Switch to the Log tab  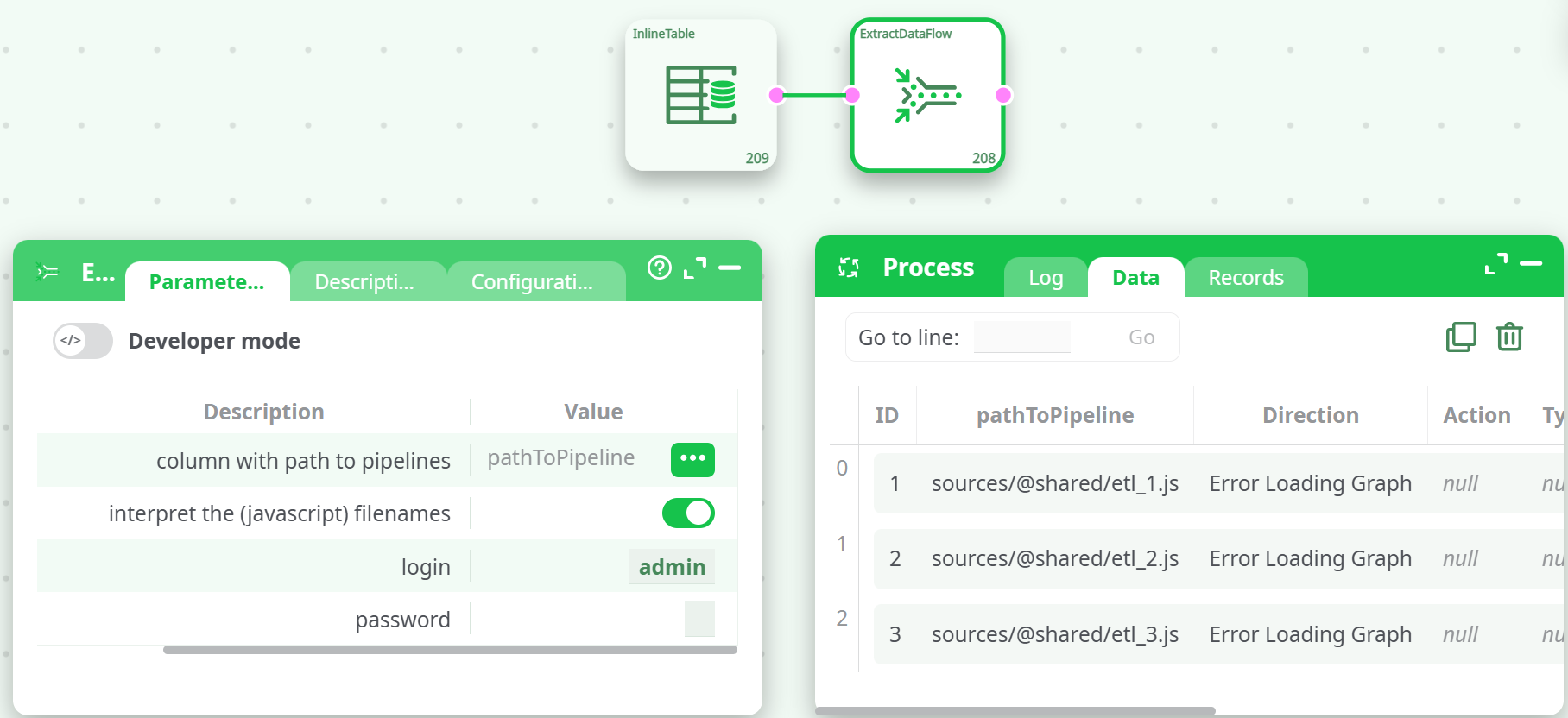(x=1046, y=278)
